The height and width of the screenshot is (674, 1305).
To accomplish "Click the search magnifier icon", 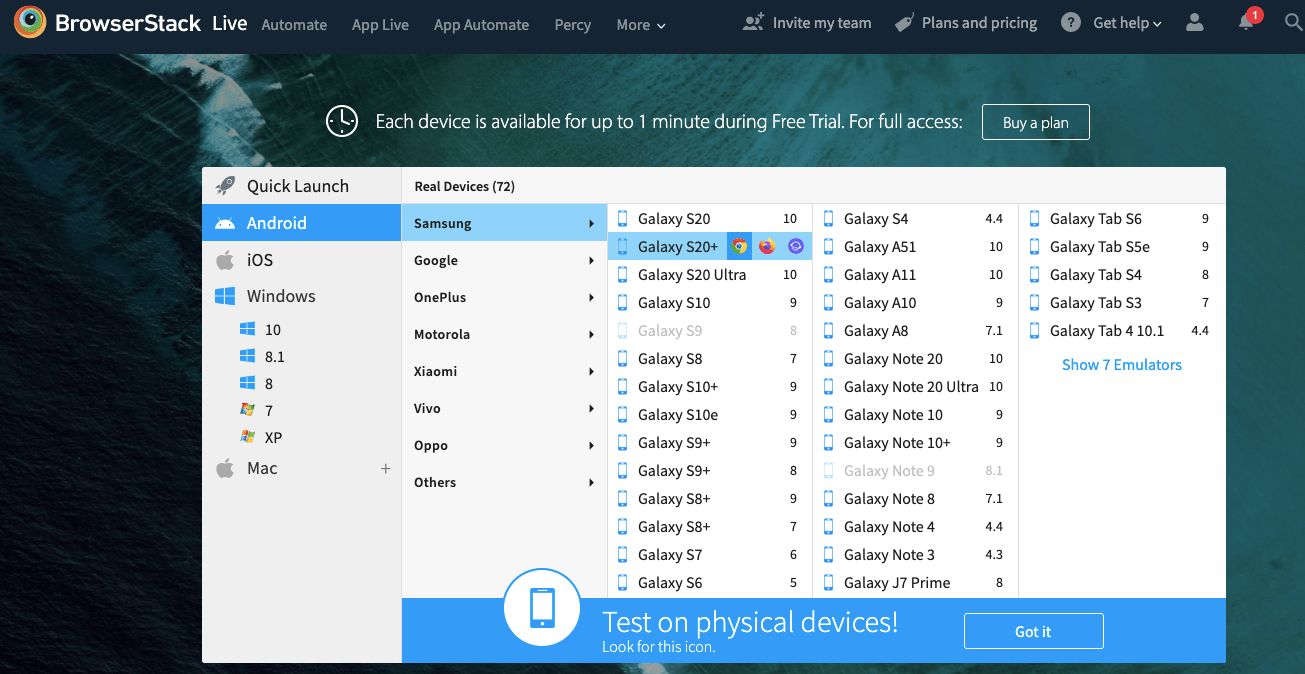I will pyautogui.click(x=1292, y=22).
